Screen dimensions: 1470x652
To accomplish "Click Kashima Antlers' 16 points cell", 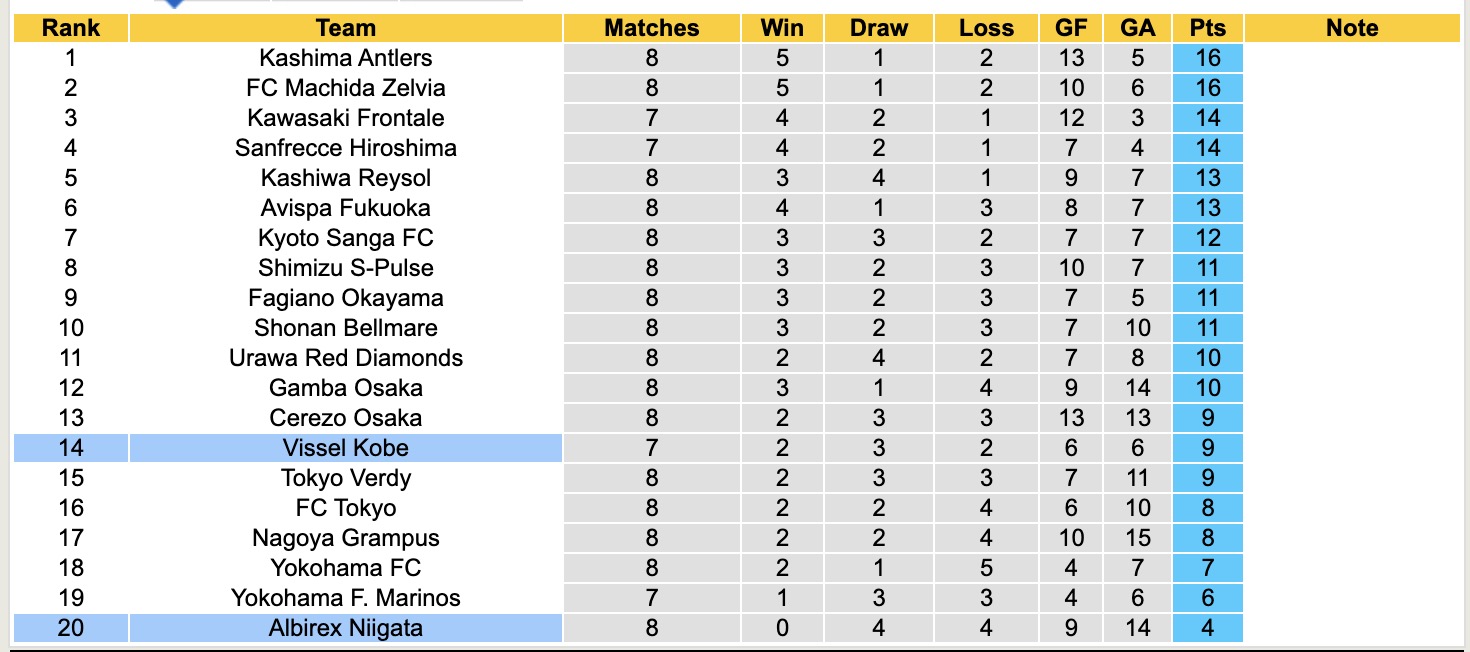I will pyautogui.click(x=1208, y=58).
